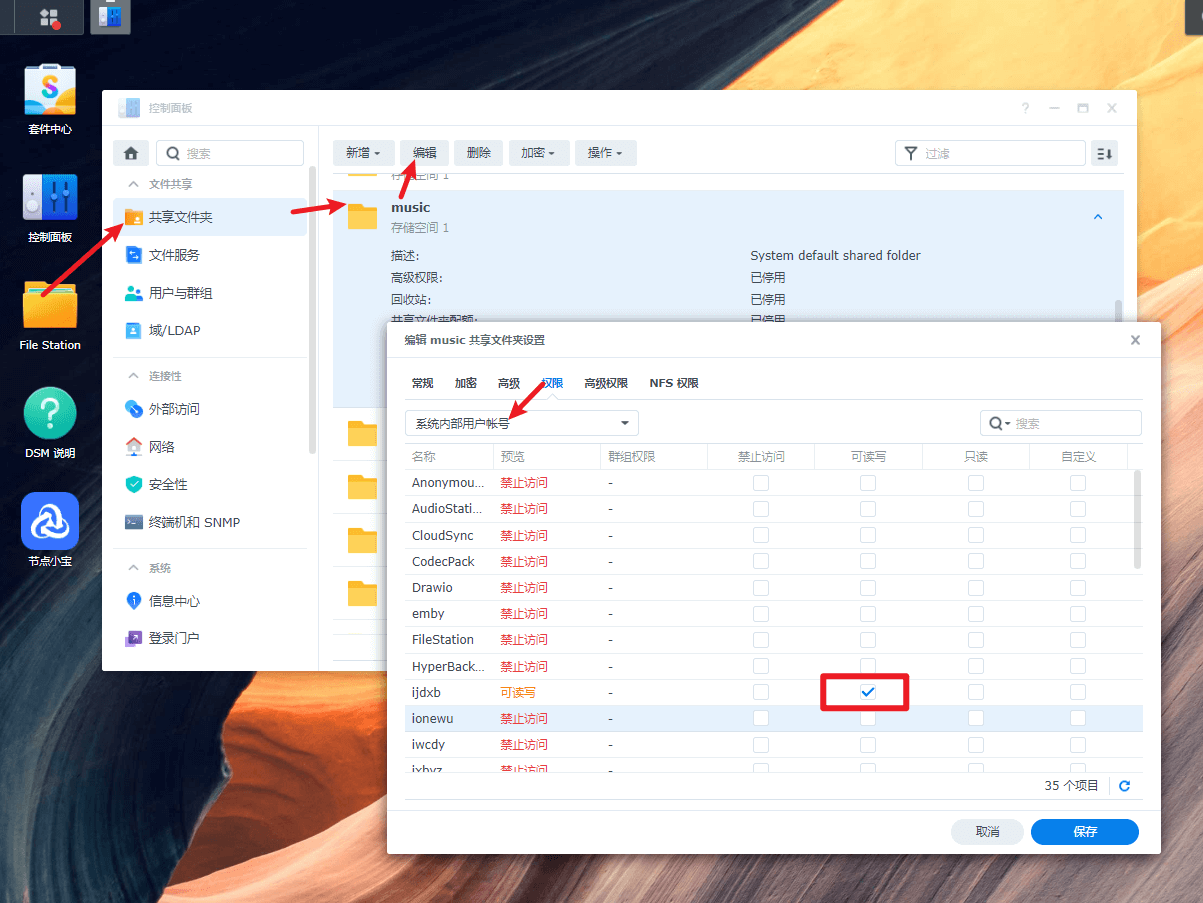This screenshot has width=1203, height=903.
Task: Enable 只读 checkbox for emby
Action: pyautogui.click(x=975, y=614)
